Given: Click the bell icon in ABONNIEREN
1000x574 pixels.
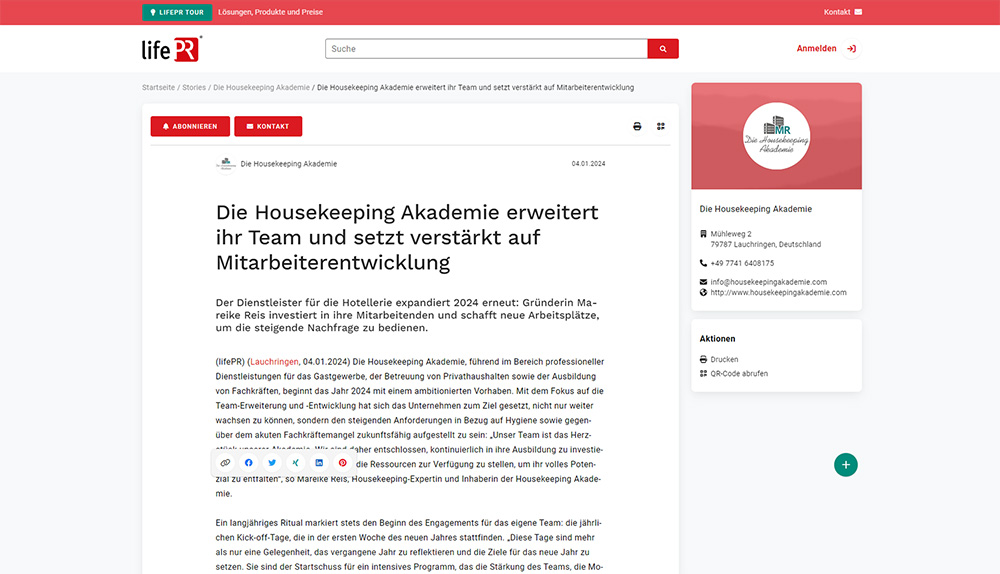Looking at the screenshot, I should pyautogui.click(x=166, y=126).
